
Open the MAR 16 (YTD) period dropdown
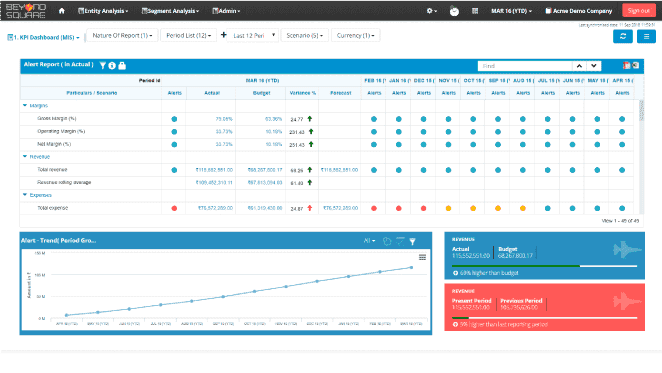511,11
